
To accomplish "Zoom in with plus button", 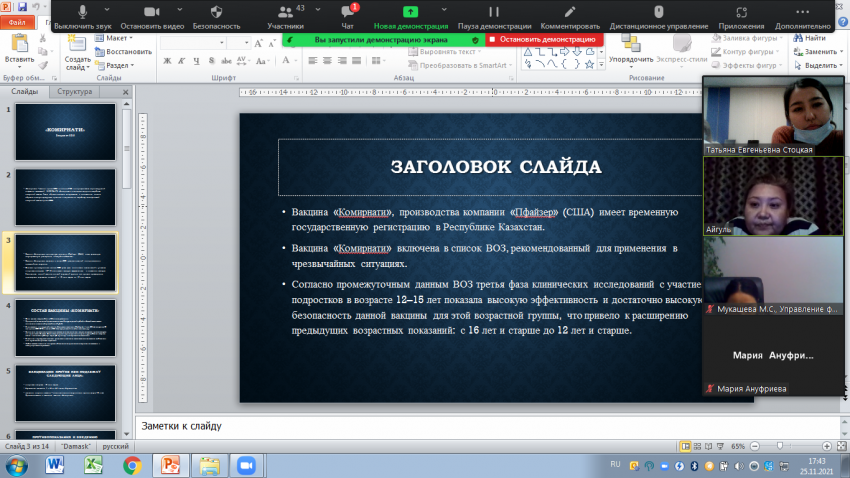I will pos(827,446).
